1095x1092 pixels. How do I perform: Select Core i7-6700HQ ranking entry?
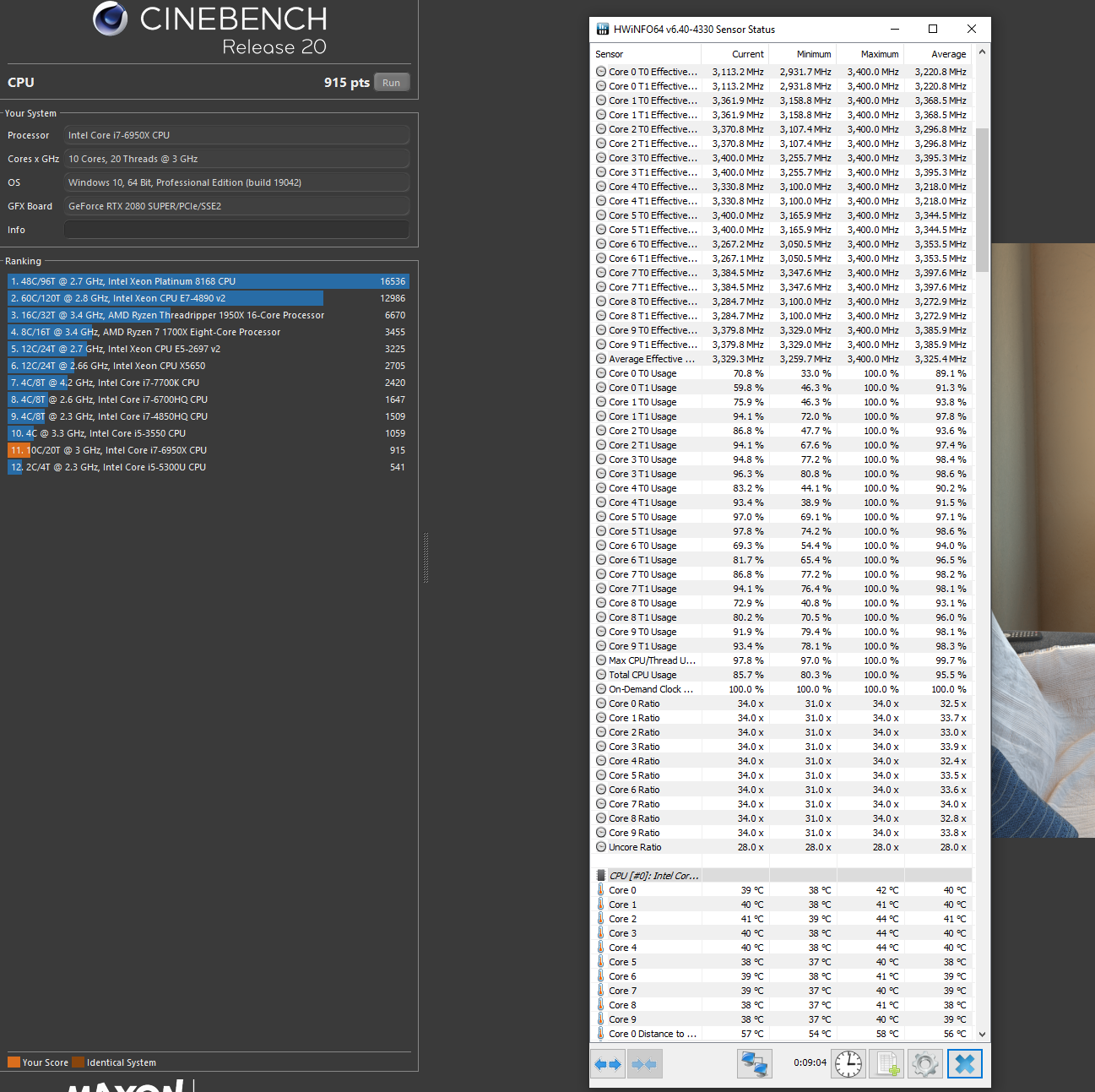click(209, 399)
